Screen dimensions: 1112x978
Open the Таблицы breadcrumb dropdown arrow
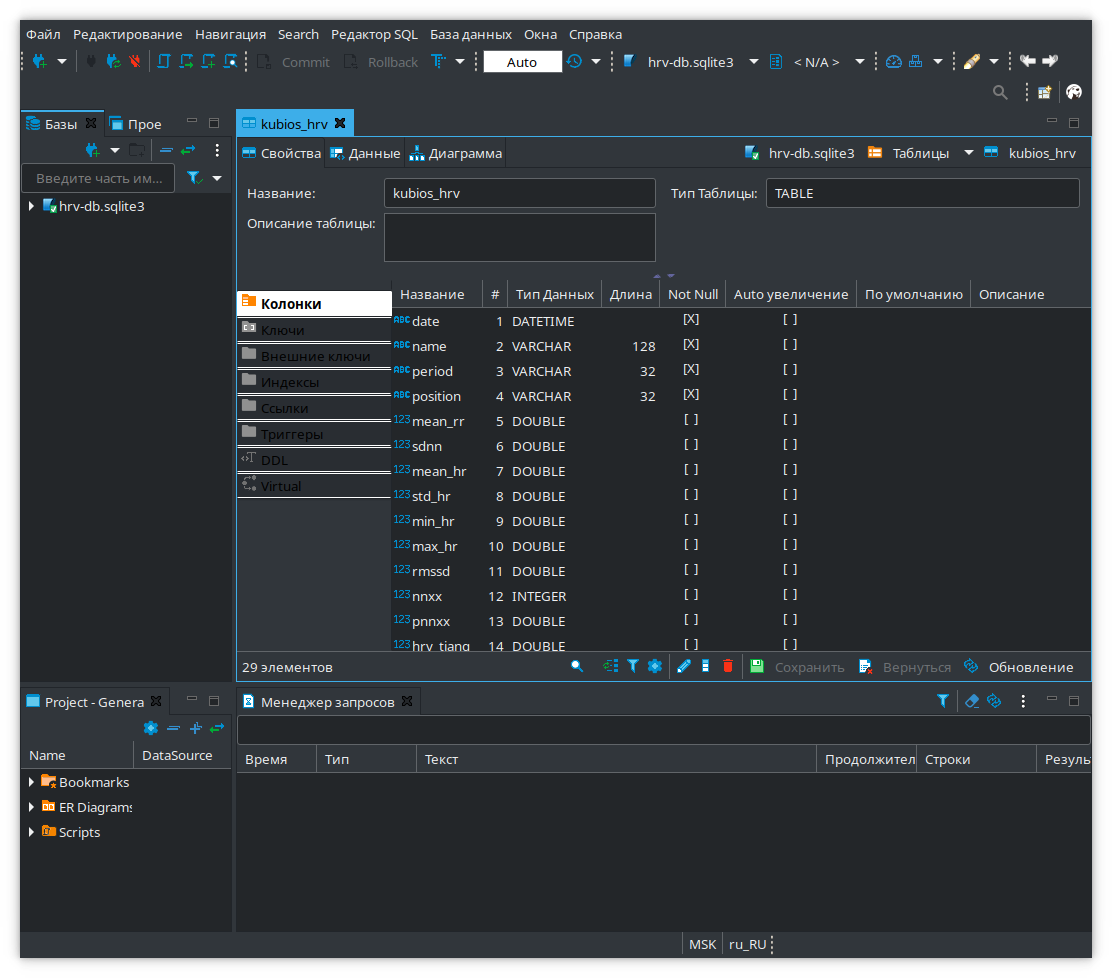968,152
